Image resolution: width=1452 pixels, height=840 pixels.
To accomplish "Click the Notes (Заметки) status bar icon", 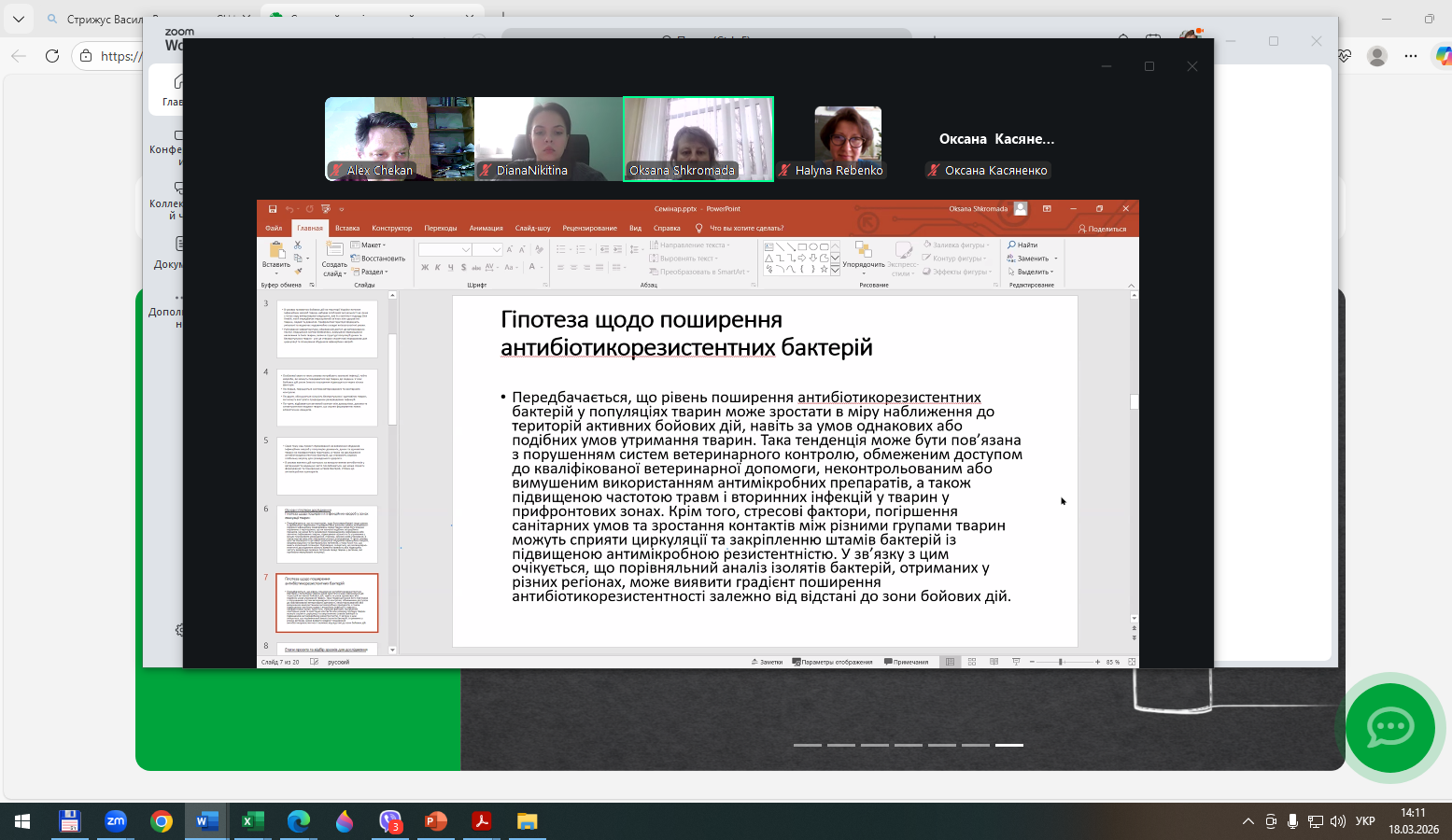I will [x=767, y=662].
